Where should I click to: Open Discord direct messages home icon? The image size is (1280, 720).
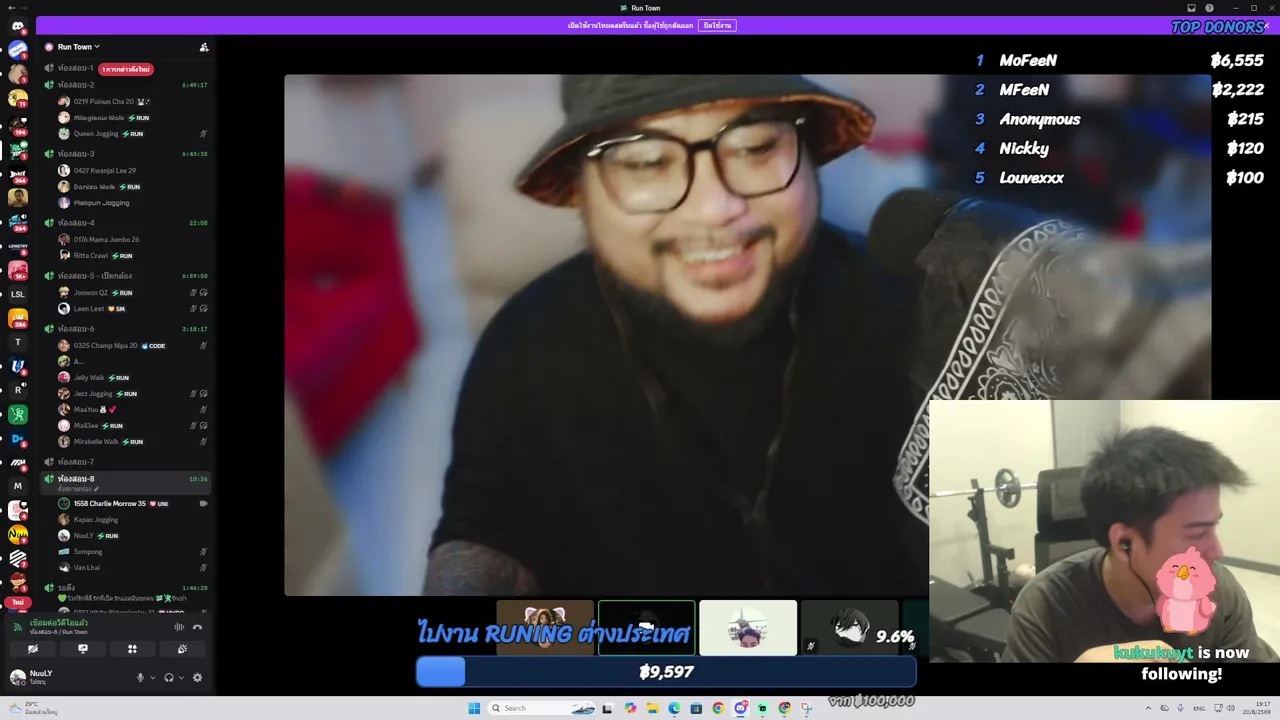17,26
